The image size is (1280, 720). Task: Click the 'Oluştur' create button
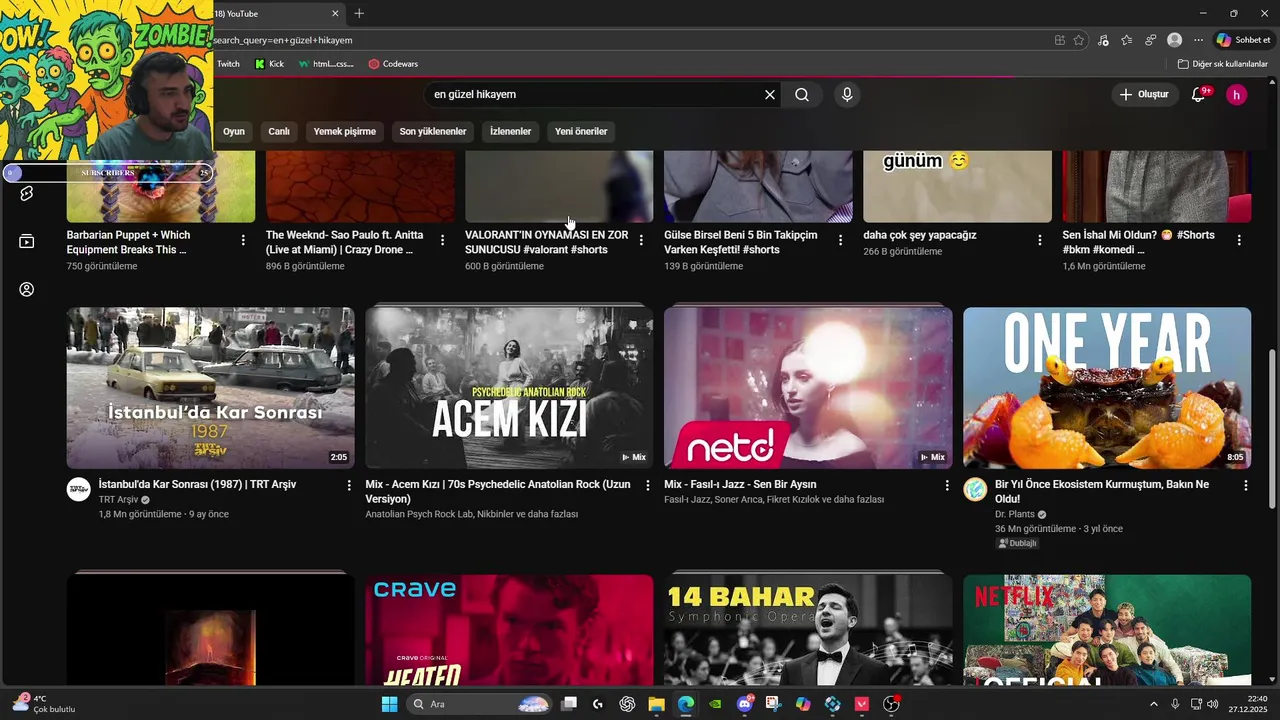tap(1144, 94)
